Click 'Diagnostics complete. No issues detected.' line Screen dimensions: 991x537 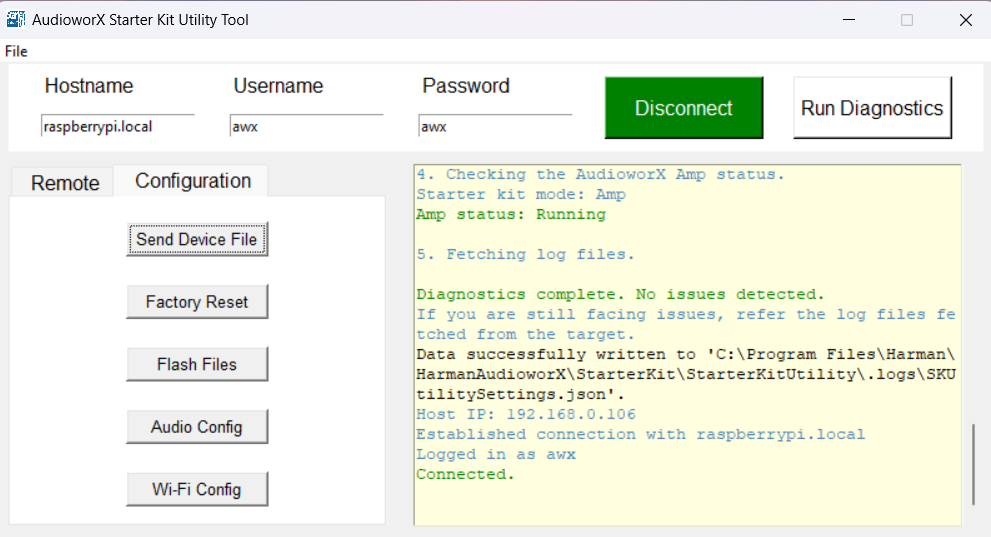coord(620,294)
